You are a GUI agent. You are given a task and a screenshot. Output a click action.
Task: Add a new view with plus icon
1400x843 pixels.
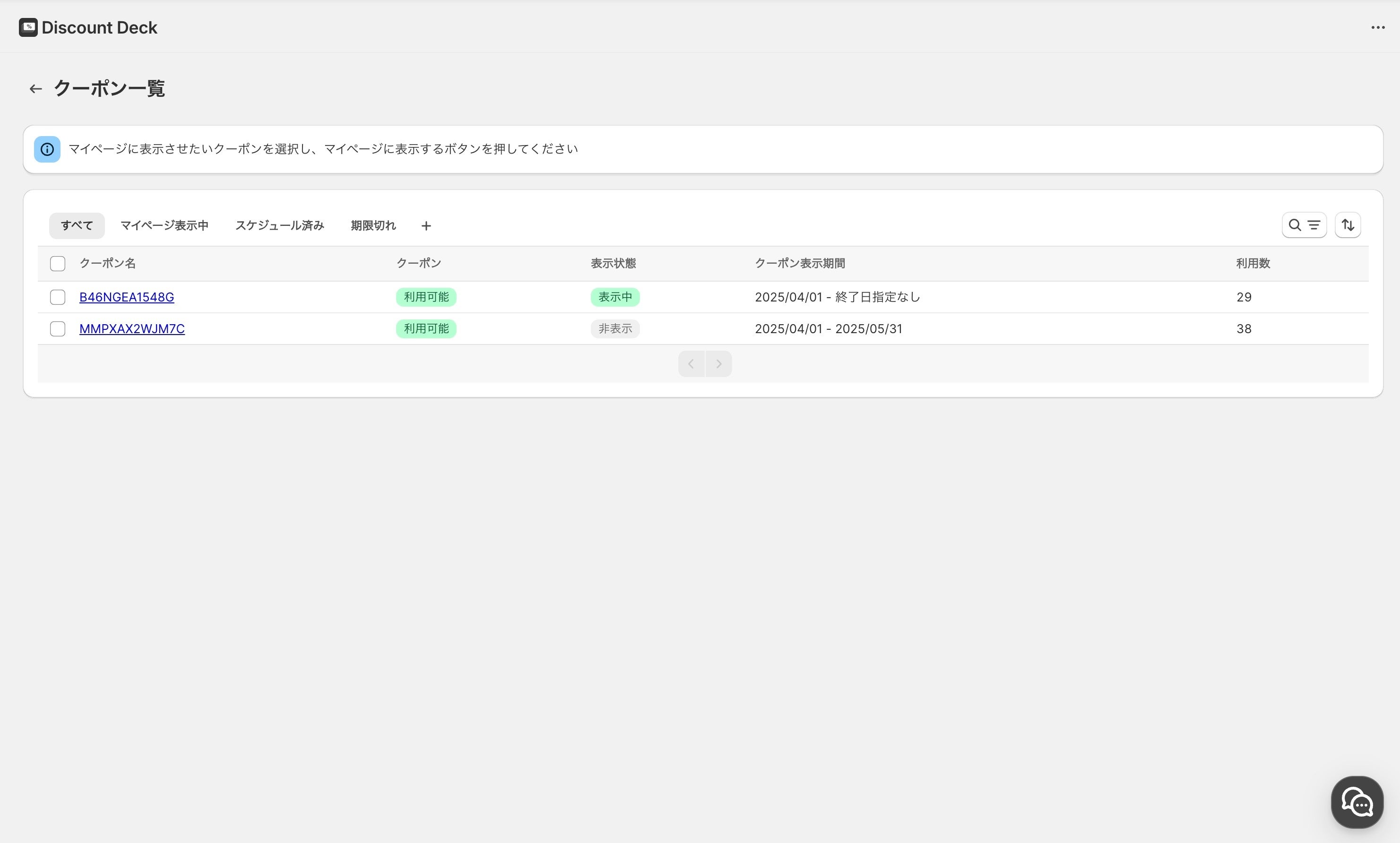tap(426, 226)
